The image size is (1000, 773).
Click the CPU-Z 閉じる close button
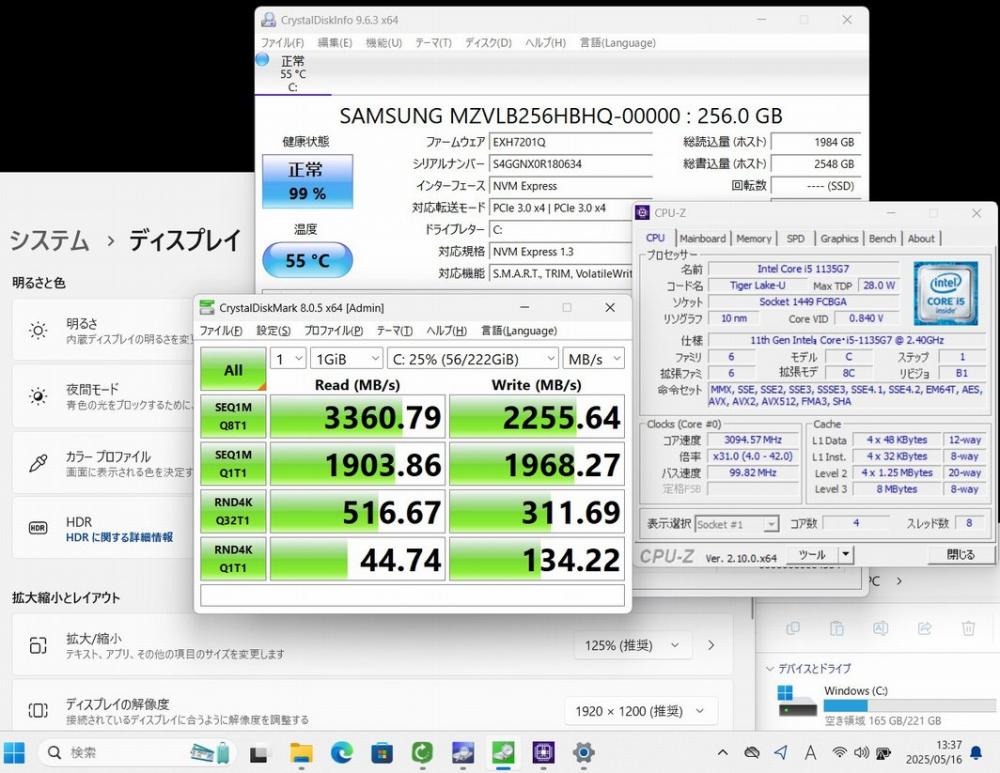point(960,555)
